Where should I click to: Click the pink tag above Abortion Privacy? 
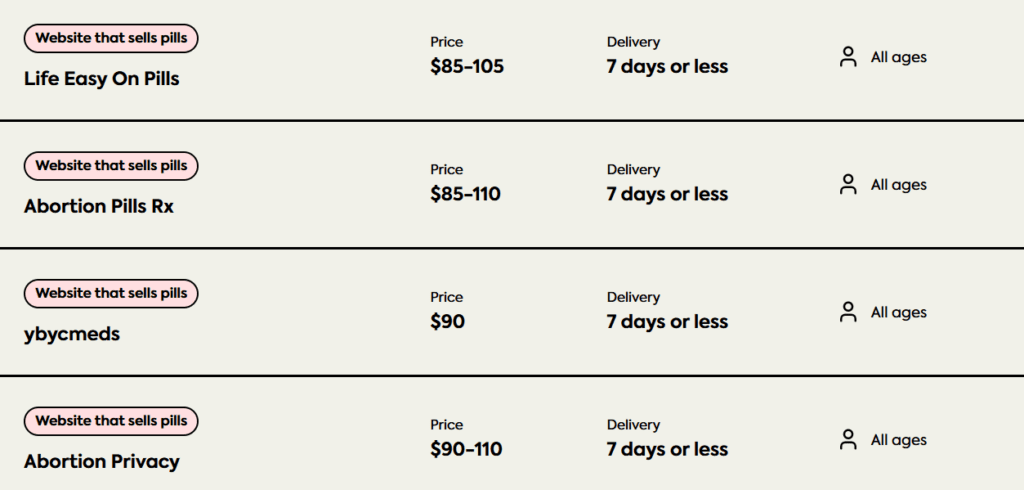111,421
